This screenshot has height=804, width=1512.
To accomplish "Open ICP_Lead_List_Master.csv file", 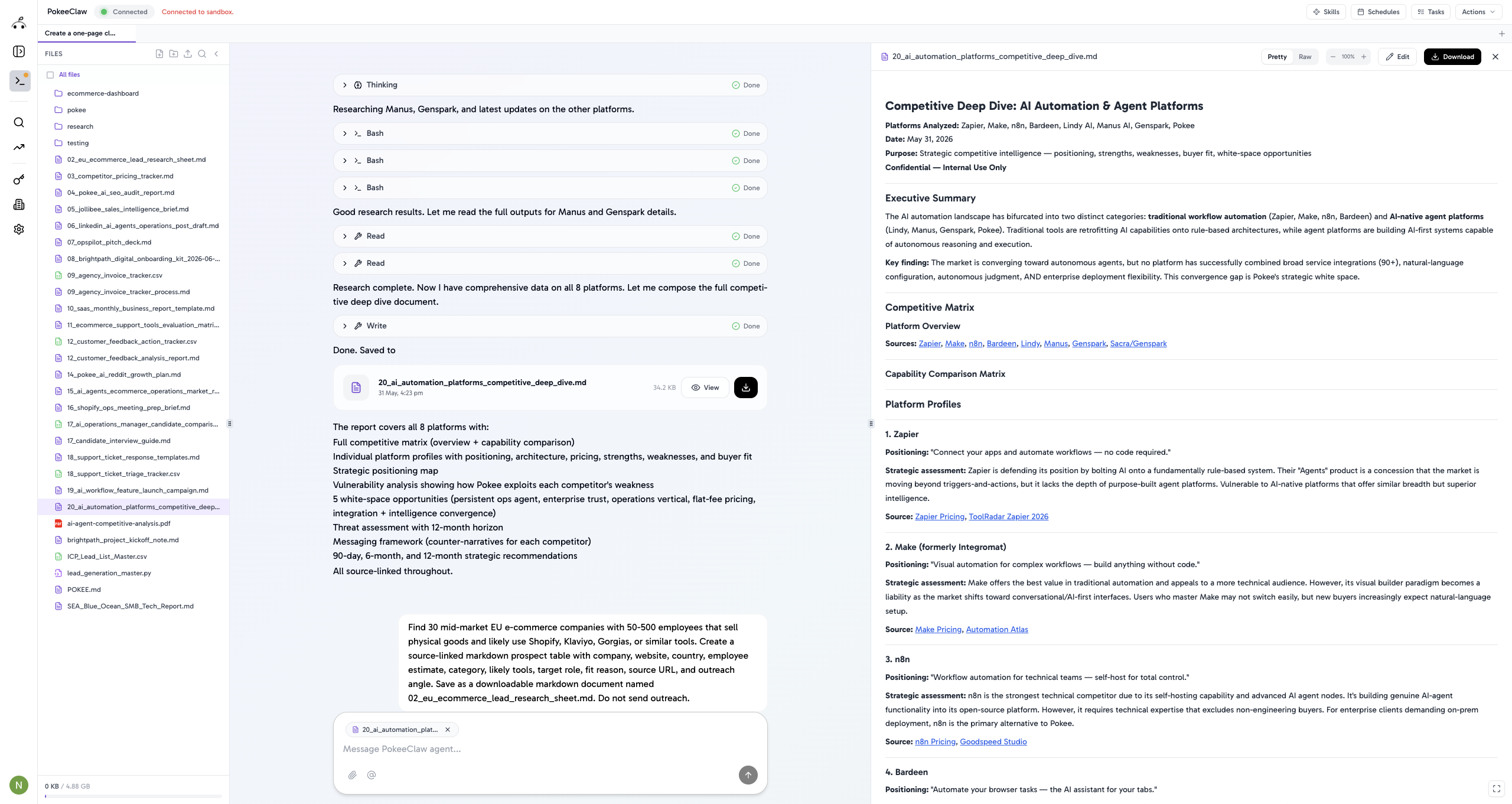I will [133, 556].
